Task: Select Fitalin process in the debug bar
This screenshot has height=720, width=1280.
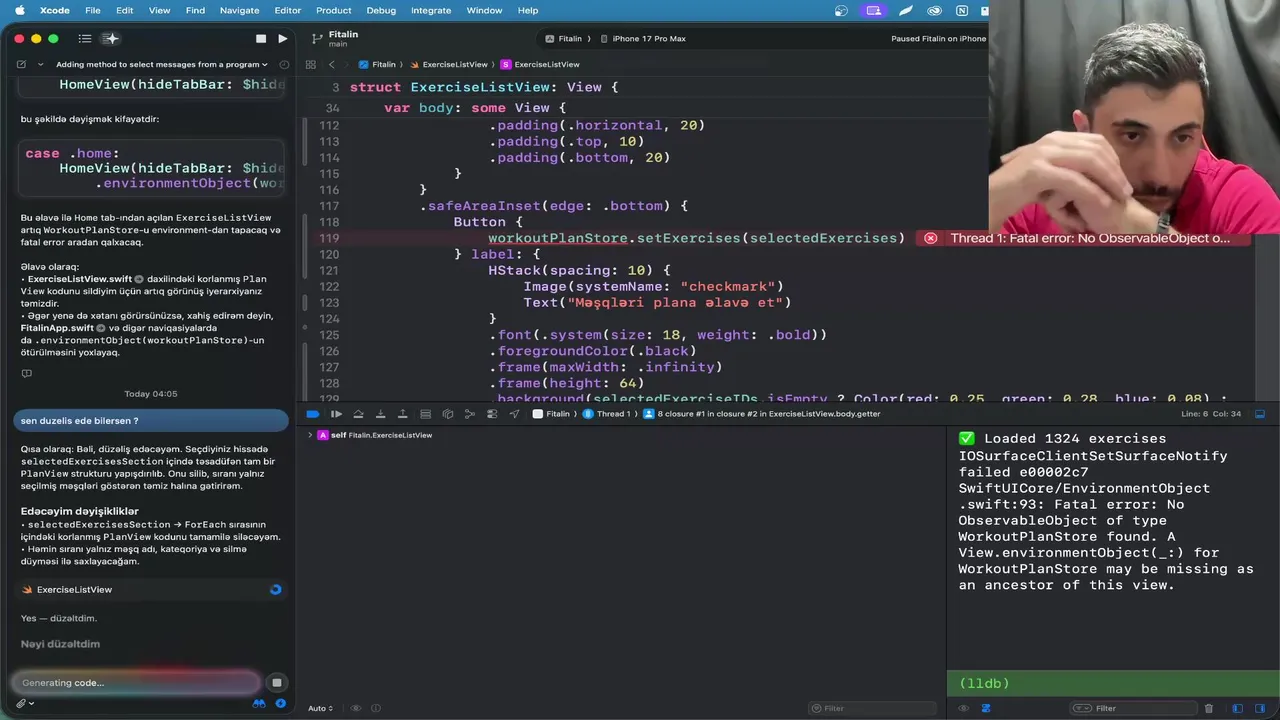Action: (x=551, y=414)
